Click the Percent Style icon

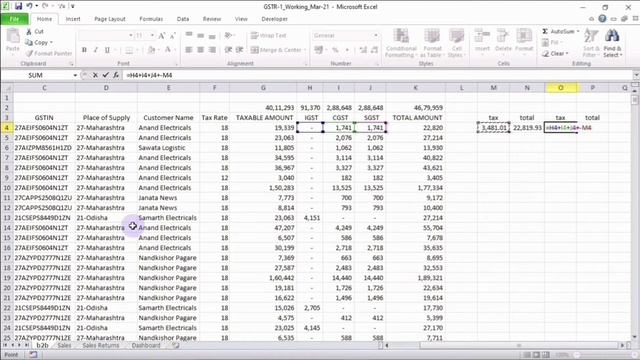pos(335,50)
